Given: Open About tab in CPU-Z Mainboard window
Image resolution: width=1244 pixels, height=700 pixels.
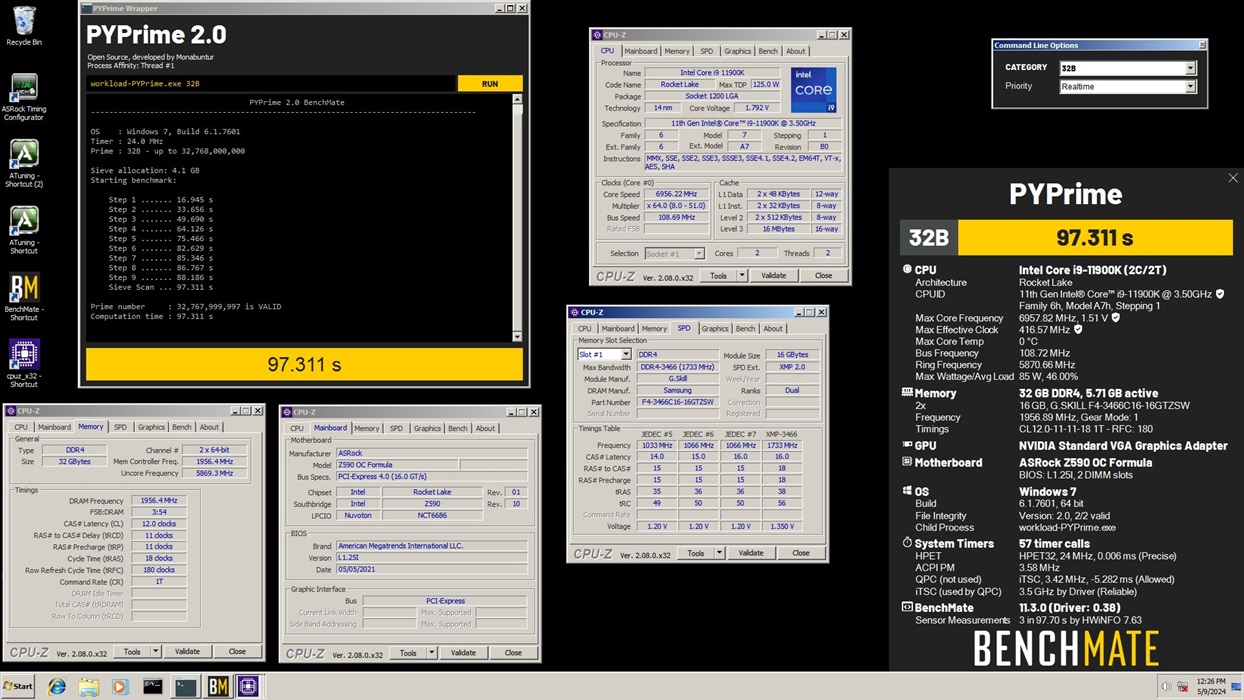Looking at the screenshot, I should (x=485, y=428).
